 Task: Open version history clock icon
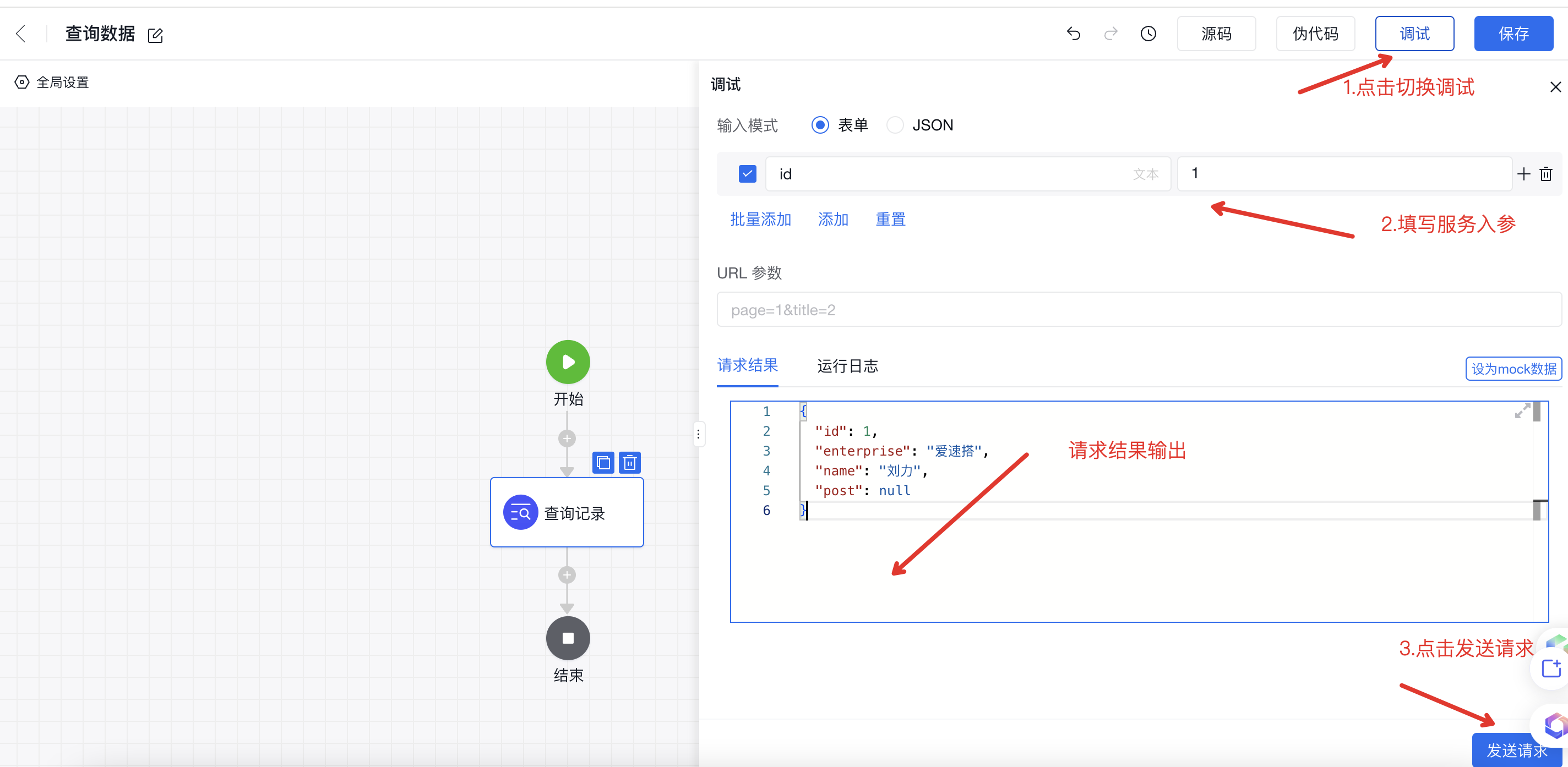[1148, 34]
